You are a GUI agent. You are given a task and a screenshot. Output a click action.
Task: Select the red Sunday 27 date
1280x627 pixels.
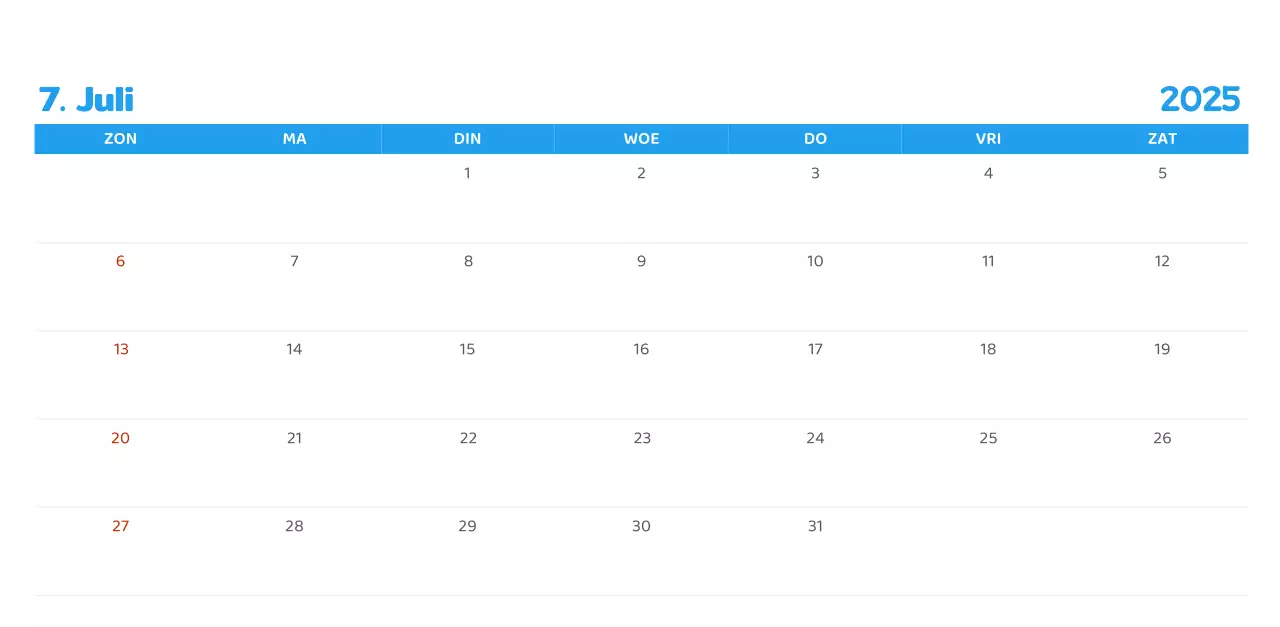pos(120,526)
